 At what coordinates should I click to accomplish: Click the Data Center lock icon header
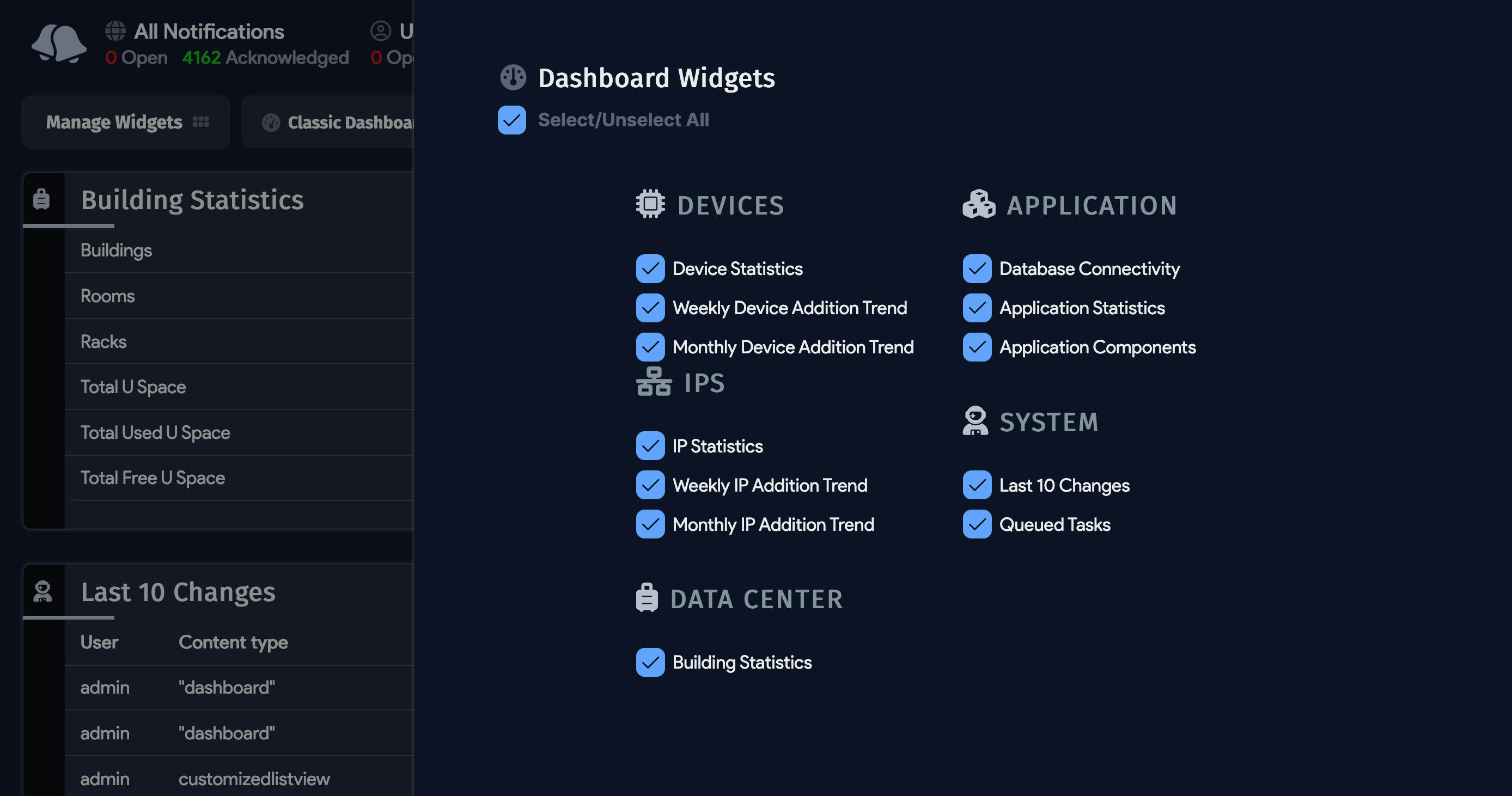[x=646, y=598]
